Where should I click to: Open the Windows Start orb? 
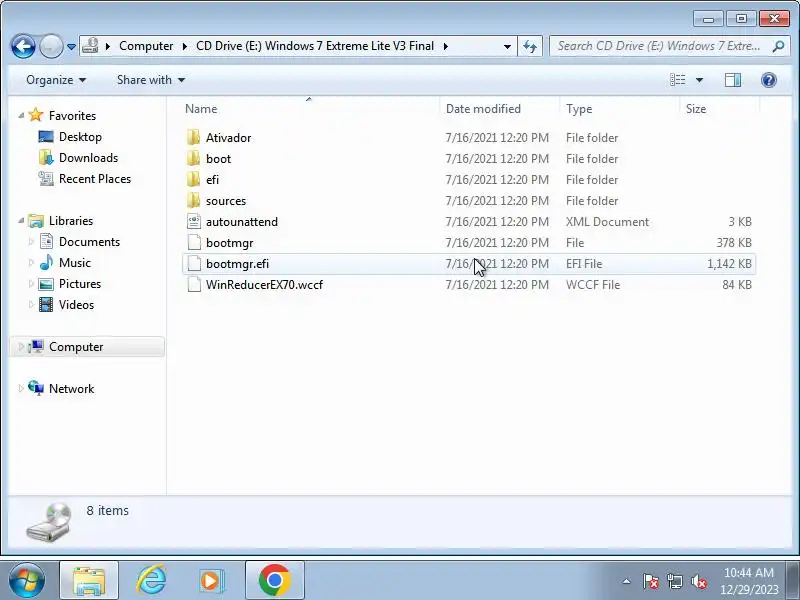click(x=27, y=580)
